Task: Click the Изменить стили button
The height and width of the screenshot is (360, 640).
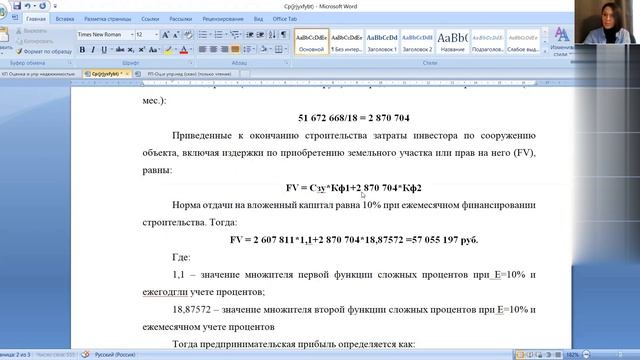Action: (562, 42)
